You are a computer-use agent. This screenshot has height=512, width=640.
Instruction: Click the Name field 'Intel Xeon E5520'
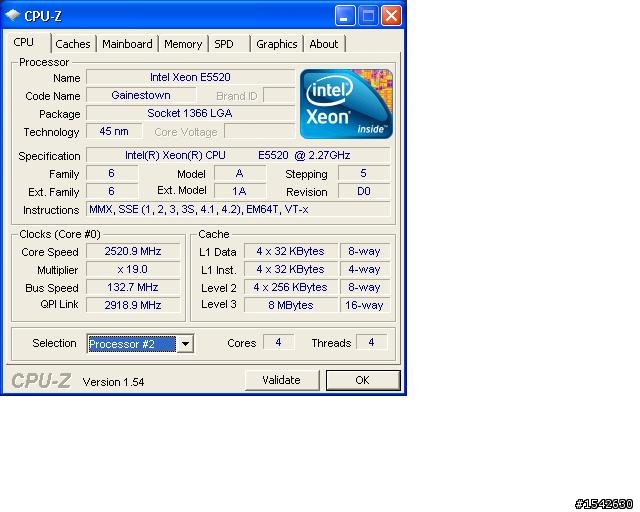190,77
